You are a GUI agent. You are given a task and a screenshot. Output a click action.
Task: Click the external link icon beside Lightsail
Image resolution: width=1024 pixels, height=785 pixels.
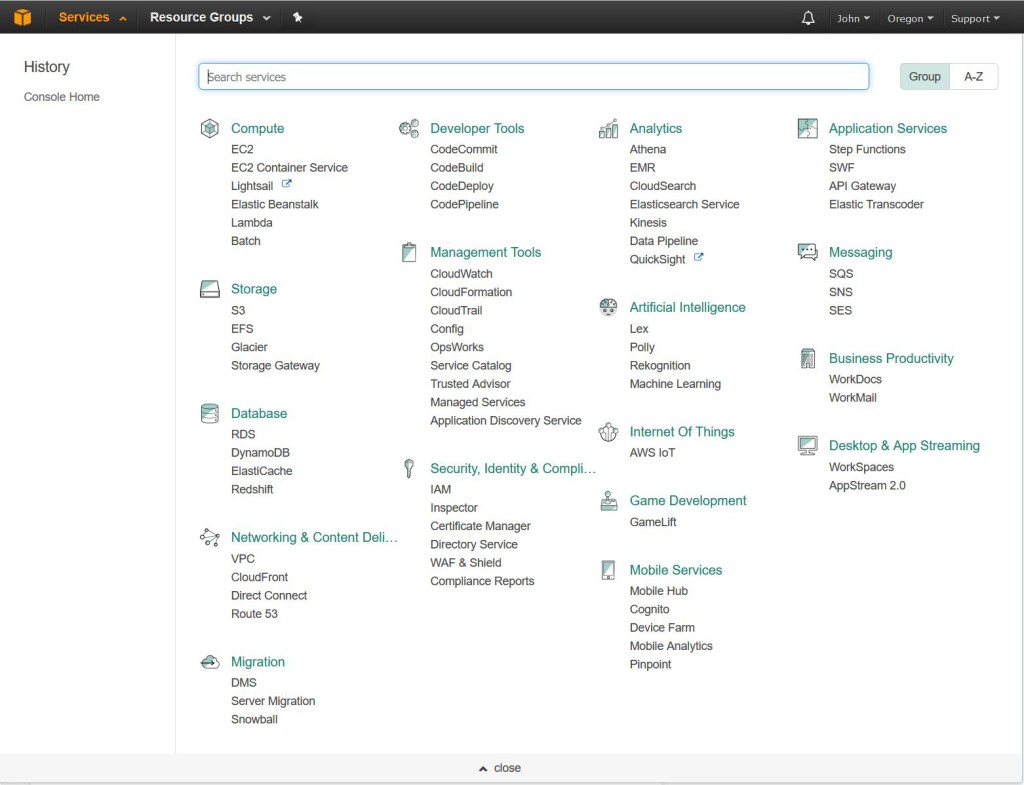coord(286,185)
